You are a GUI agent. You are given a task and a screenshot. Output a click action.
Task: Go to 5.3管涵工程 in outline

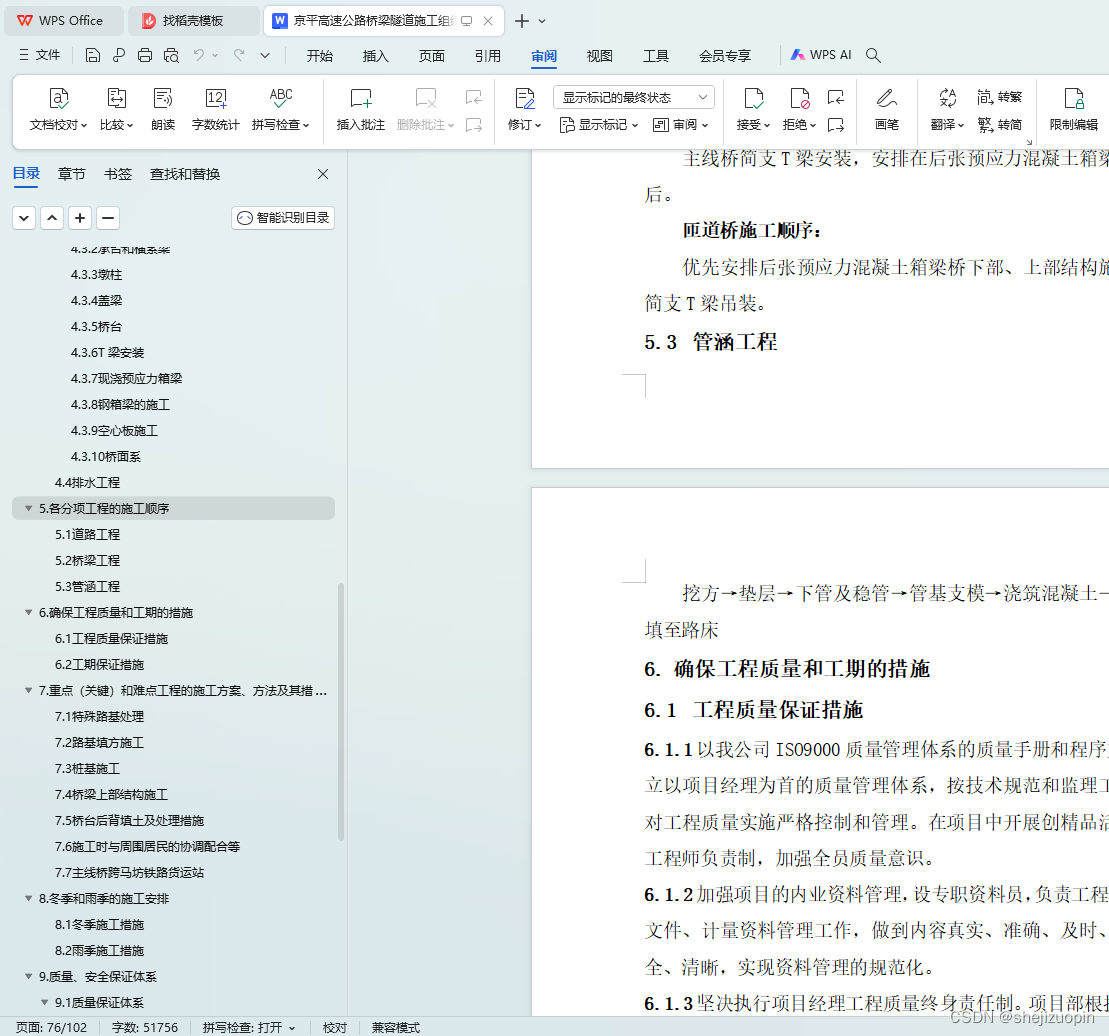pos(88,586)
